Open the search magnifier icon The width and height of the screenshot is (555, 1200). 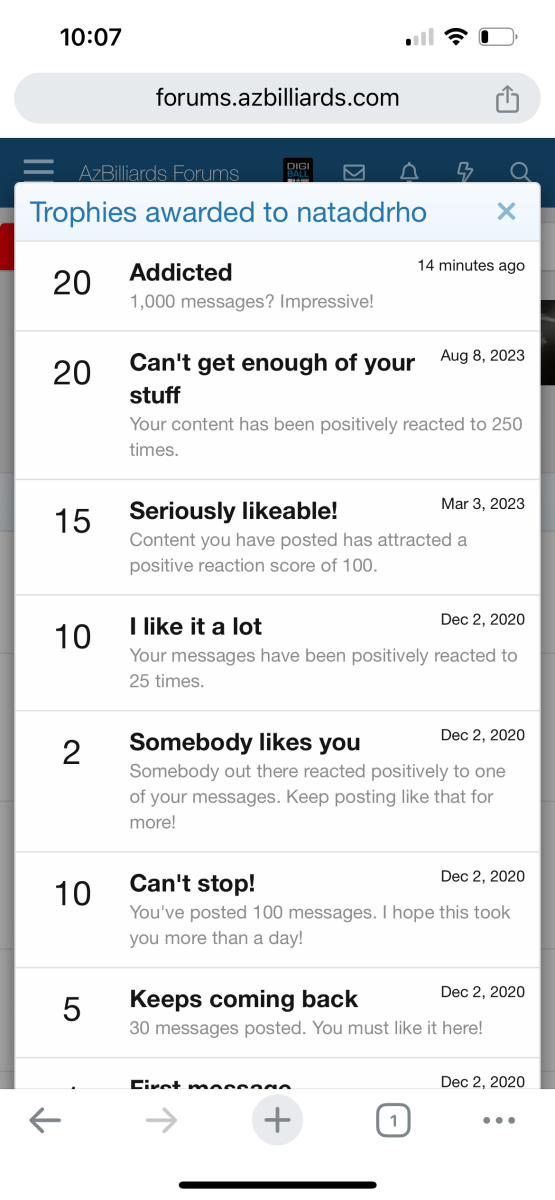520,172
